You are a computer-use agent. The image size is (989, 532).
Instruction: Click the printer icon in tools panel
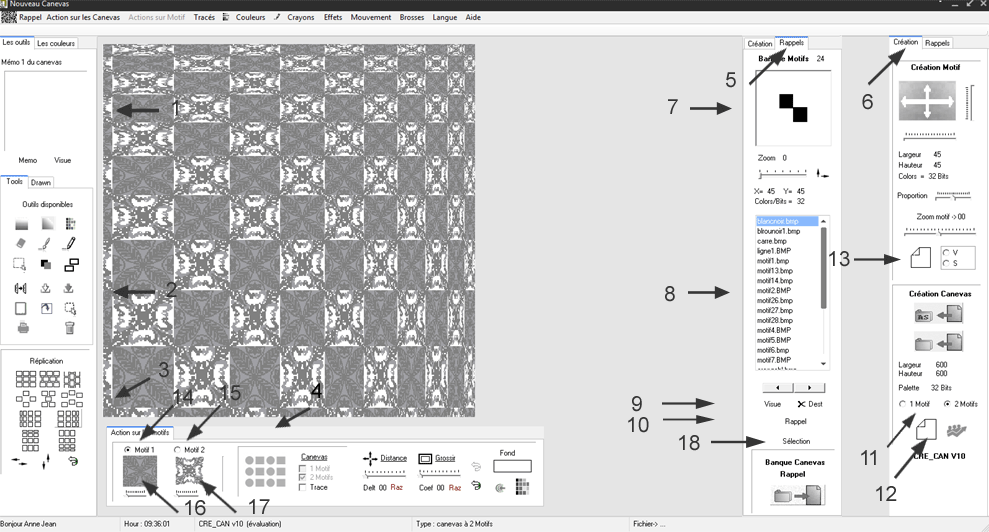click(22, 328)
